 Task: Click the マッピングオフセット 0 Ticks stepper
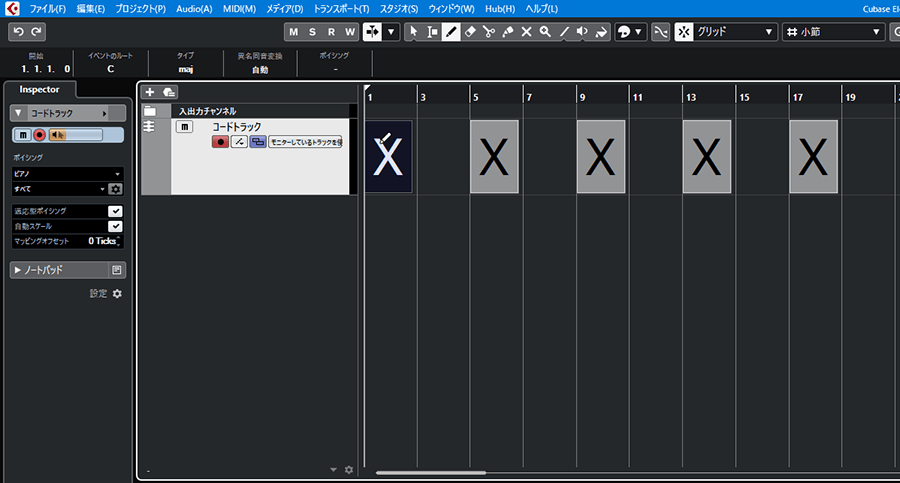[119, 241]
